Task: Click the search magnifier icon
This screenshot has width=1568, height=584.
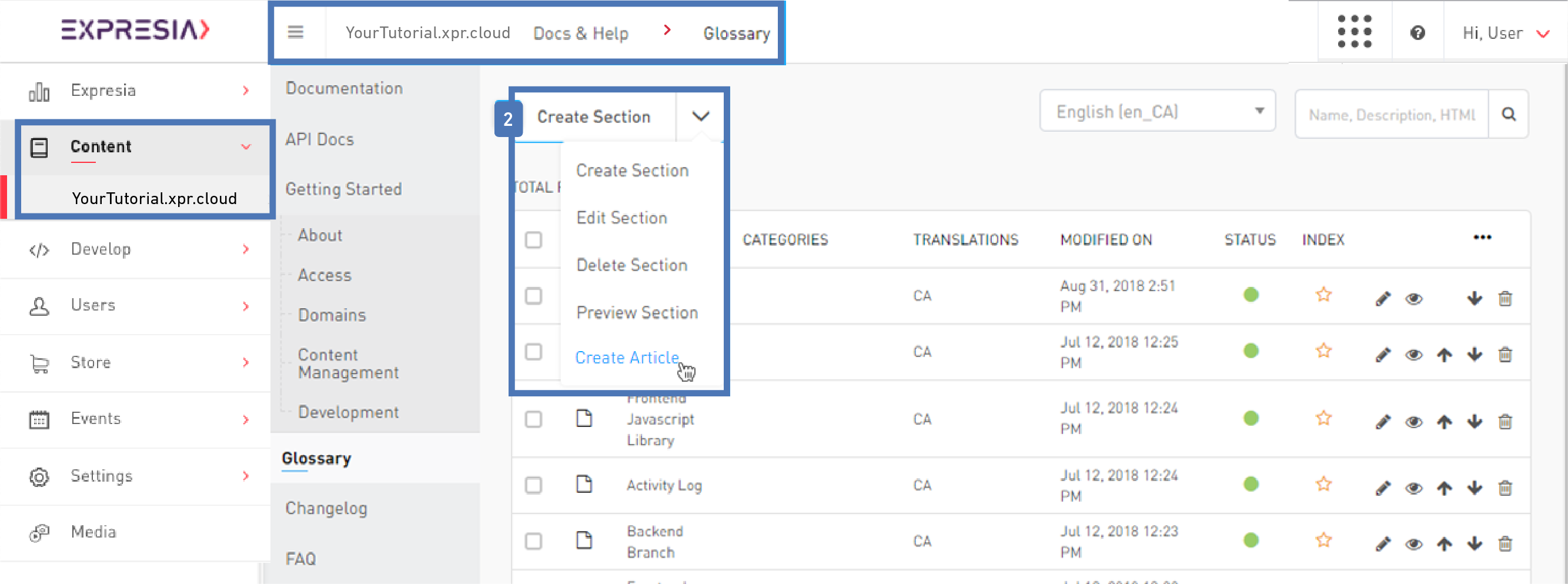Action: pos(1509,115)
